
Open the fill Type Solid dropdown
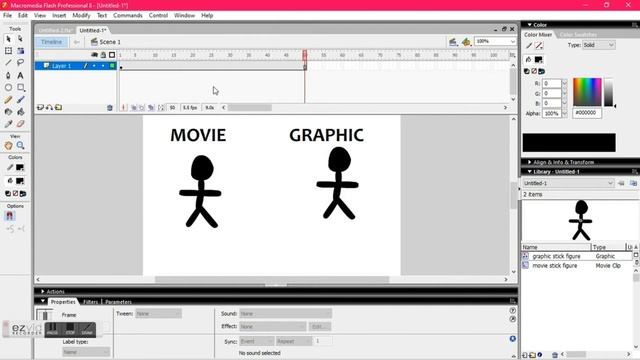[x=598, y=45]
